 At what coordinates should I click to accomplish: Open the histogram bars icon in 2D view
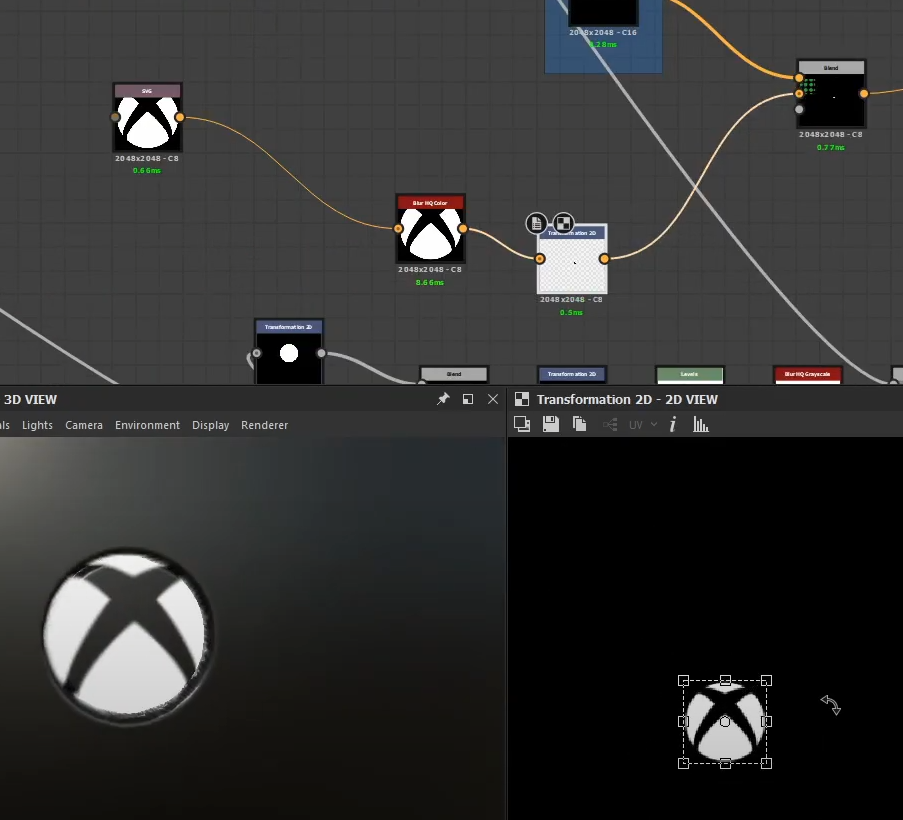[x=700, y=425]
